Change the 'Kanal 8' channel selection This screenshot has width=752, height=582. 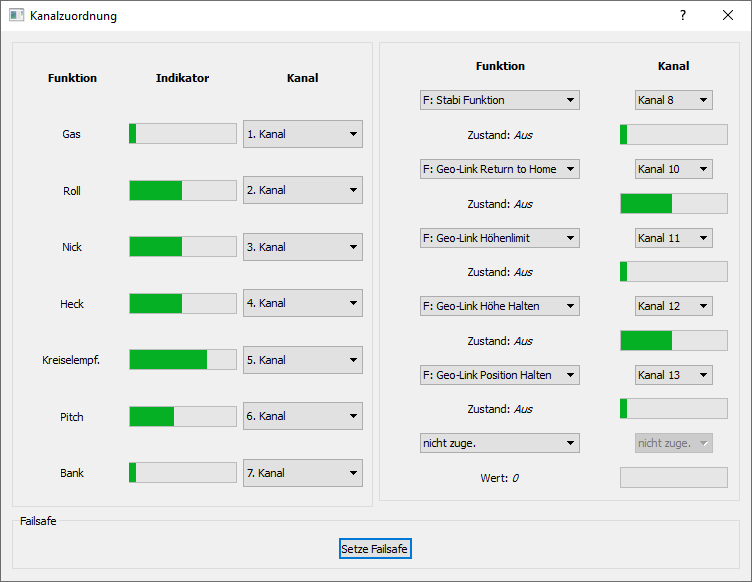click(x=673, y=100)
